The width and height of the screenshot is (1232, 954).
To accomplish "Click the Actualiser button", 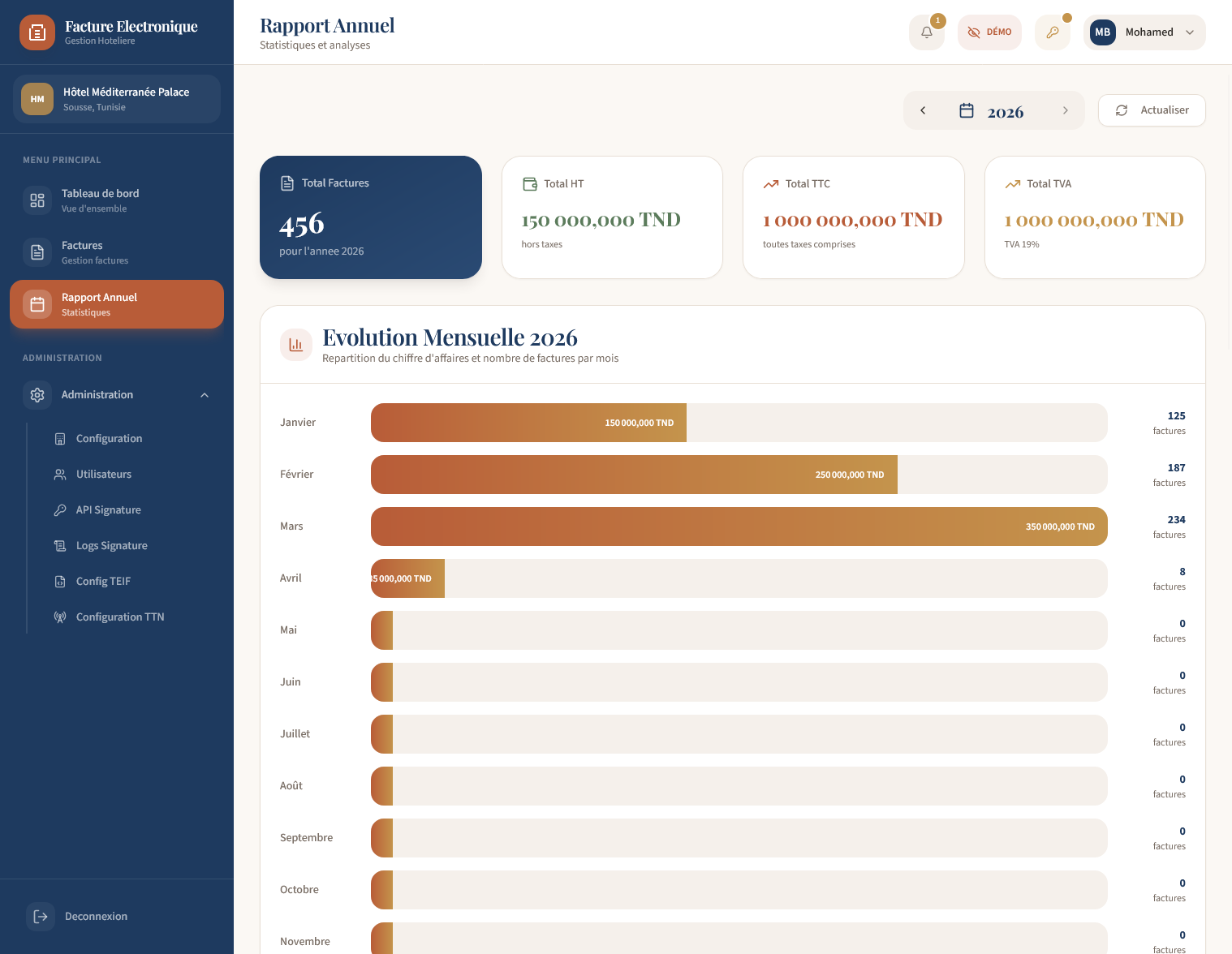I will (1152, 110).
